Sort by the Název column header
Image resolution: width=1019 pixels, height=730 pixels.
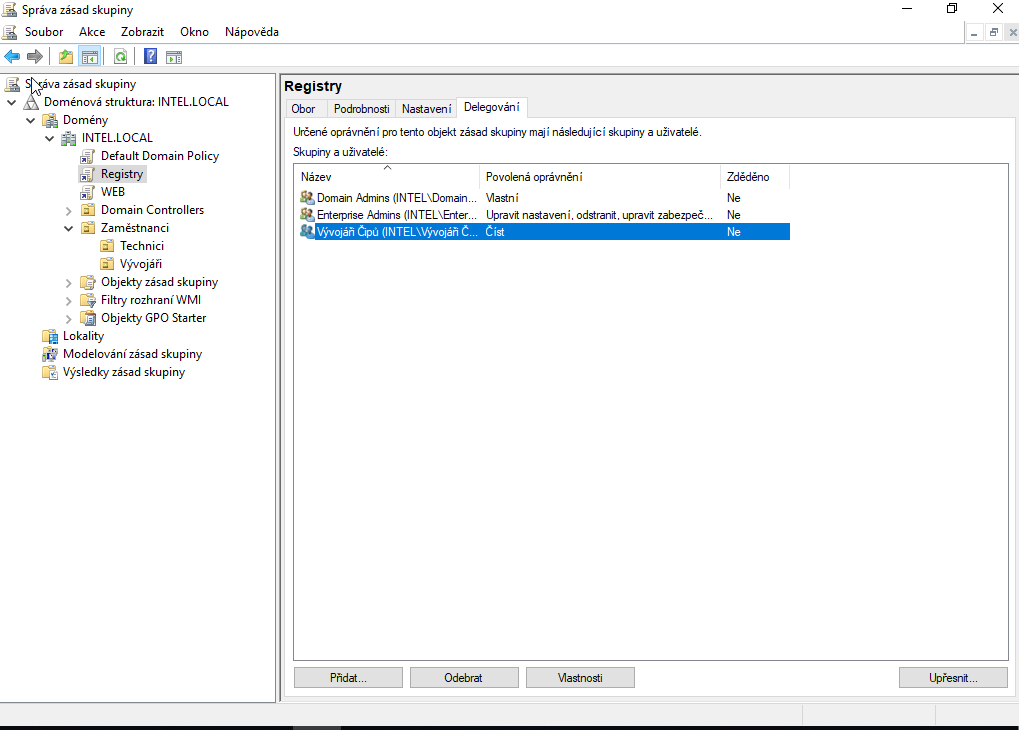point(387,177)
